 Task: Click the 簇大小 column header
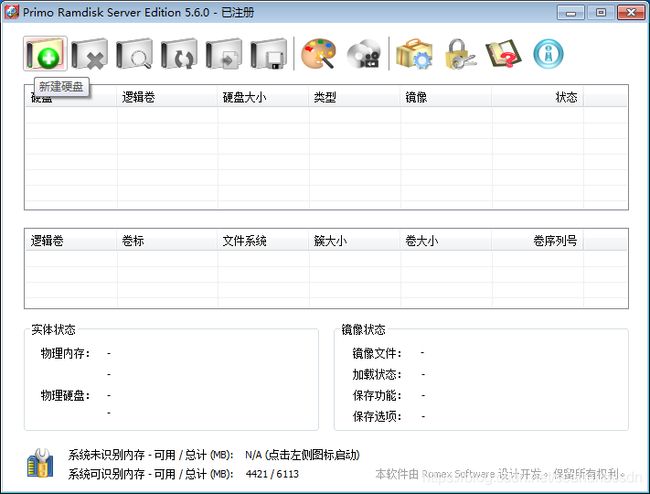(x=354, y=241)
